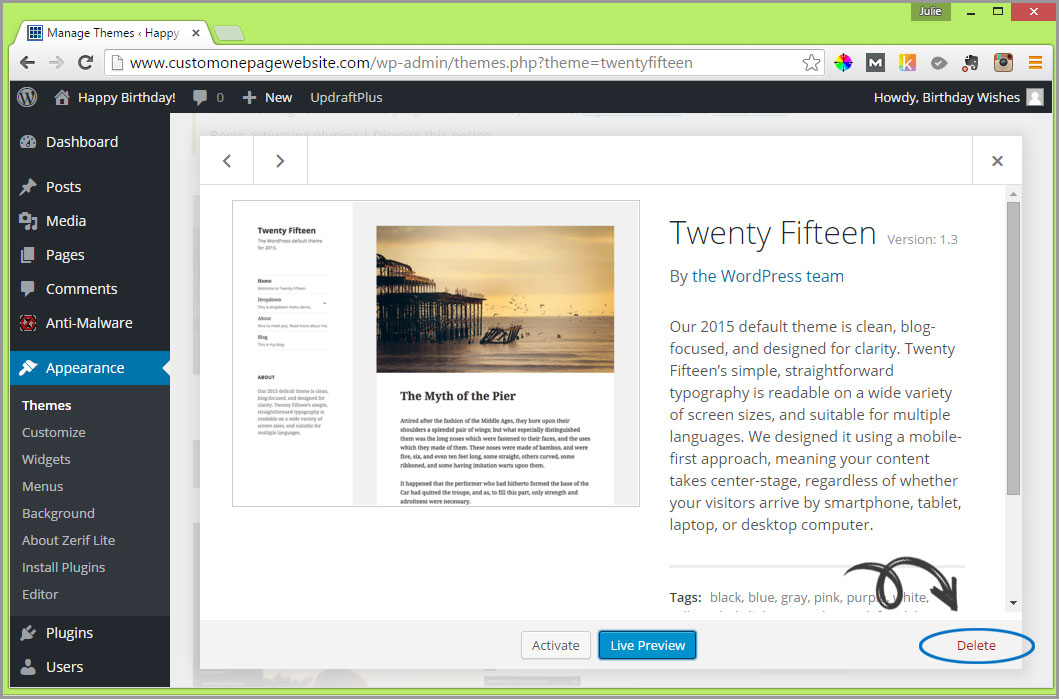Click the home icon beside Happy Birthday!
This screenshot has height=699, width=1059.
click(61, 97)
